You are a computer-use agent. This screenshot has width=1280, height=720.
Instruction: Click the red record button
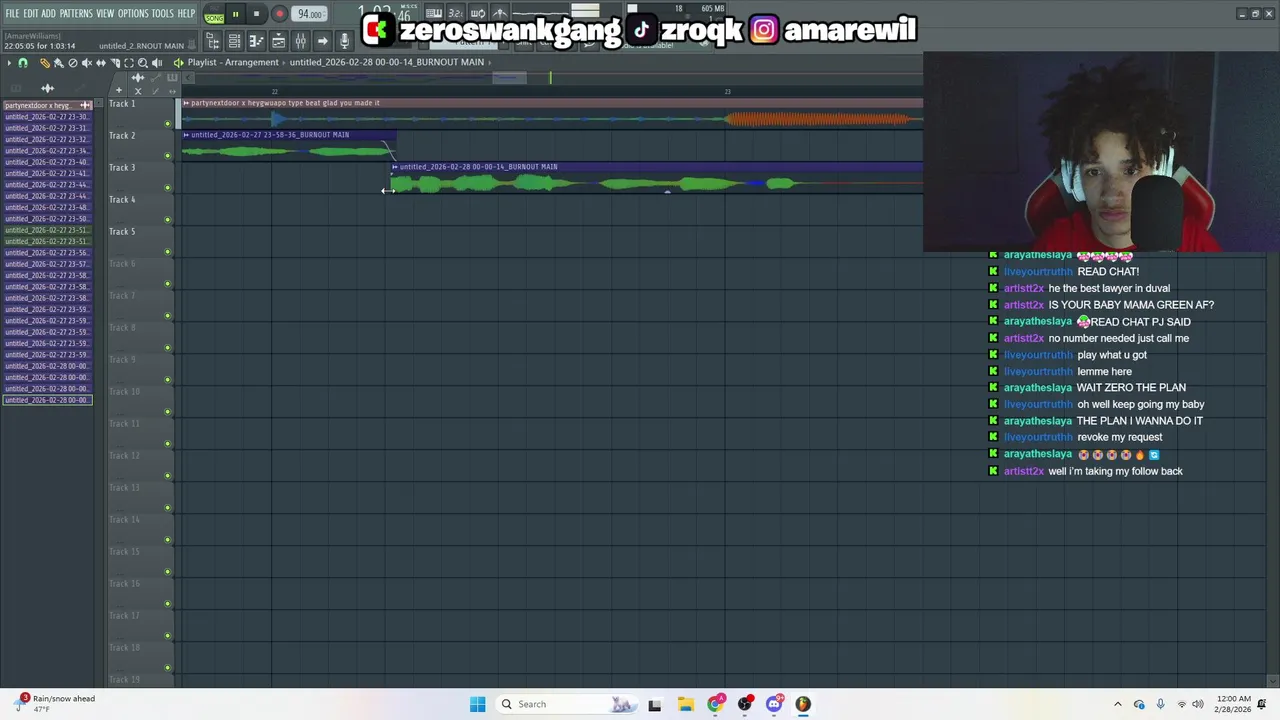coord(279,14)
